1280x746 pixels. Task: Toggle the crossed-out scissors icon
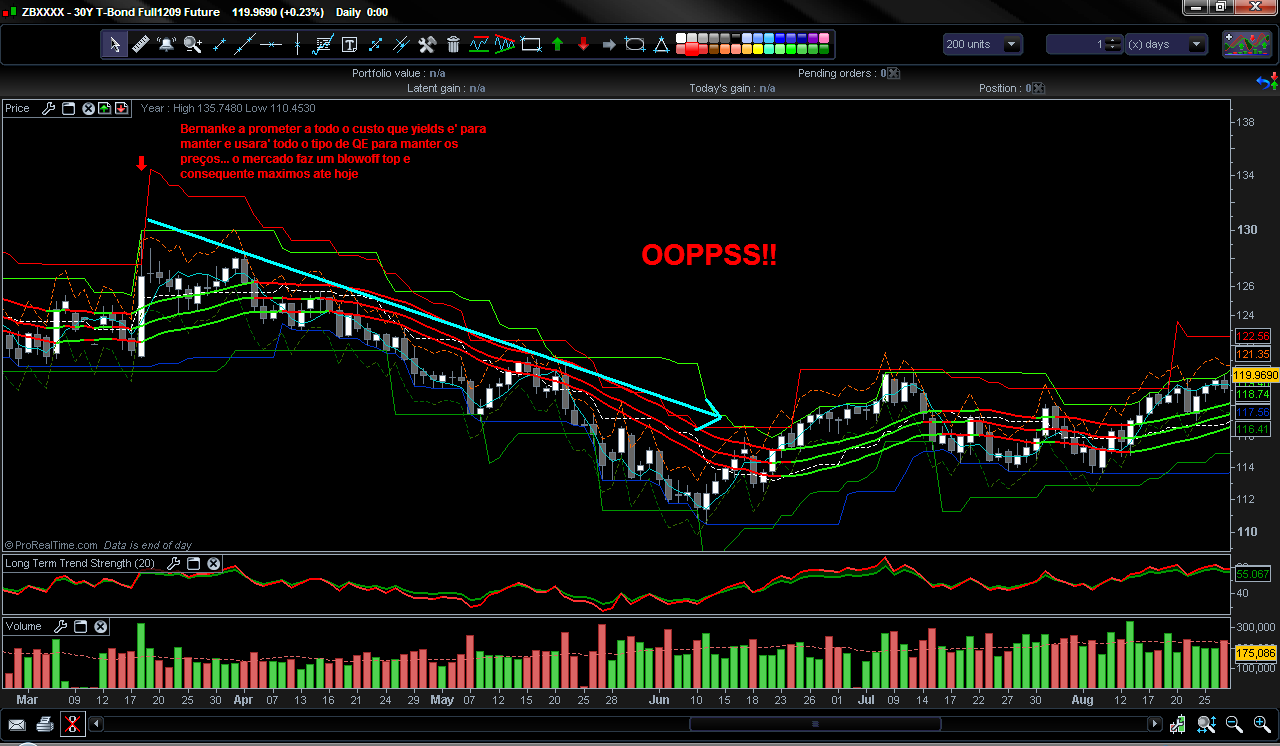pos(71,724)
